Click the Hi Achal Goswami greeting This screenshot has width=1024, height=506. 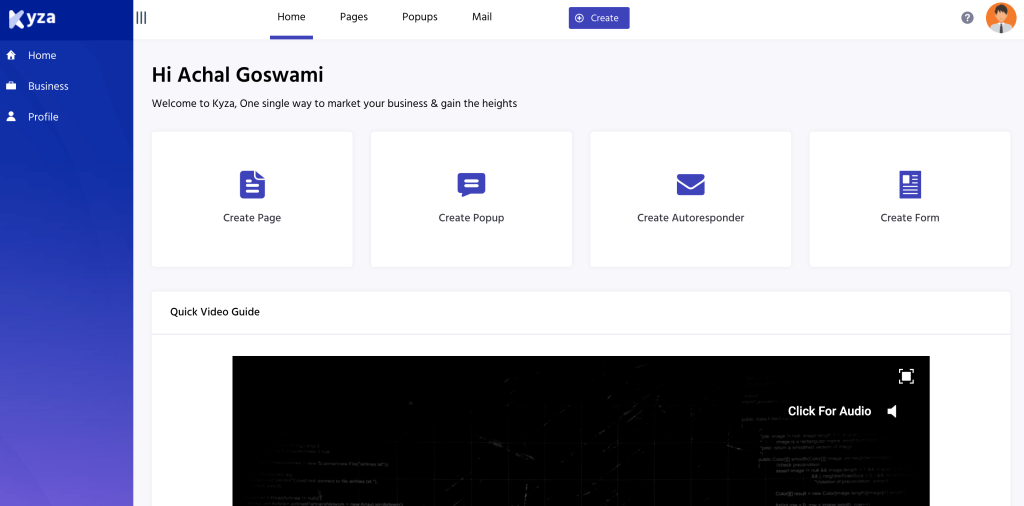[238, 75]
